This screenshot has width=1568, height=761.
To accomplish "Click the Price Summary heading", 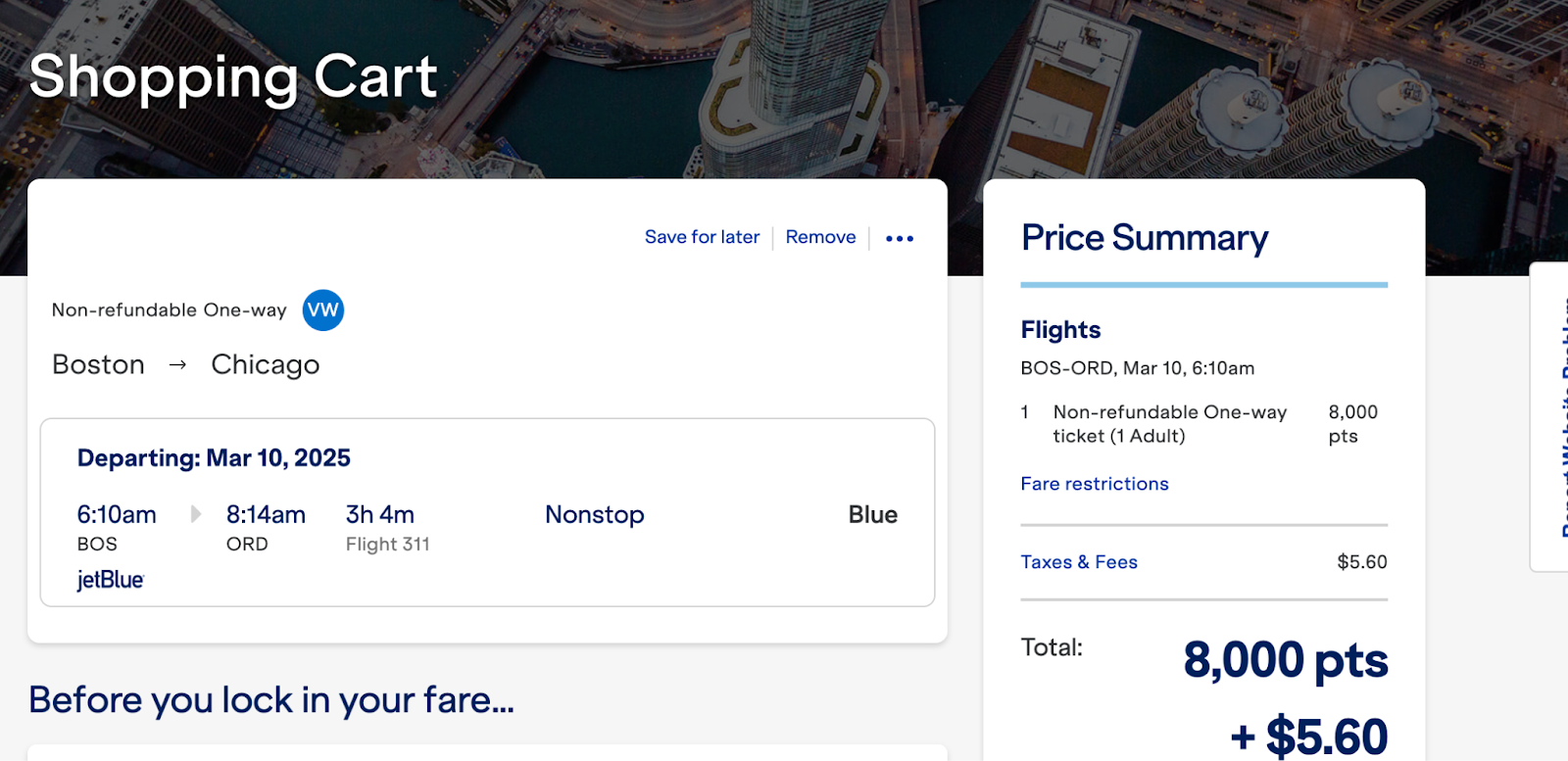I will [x=1144, y=238].
